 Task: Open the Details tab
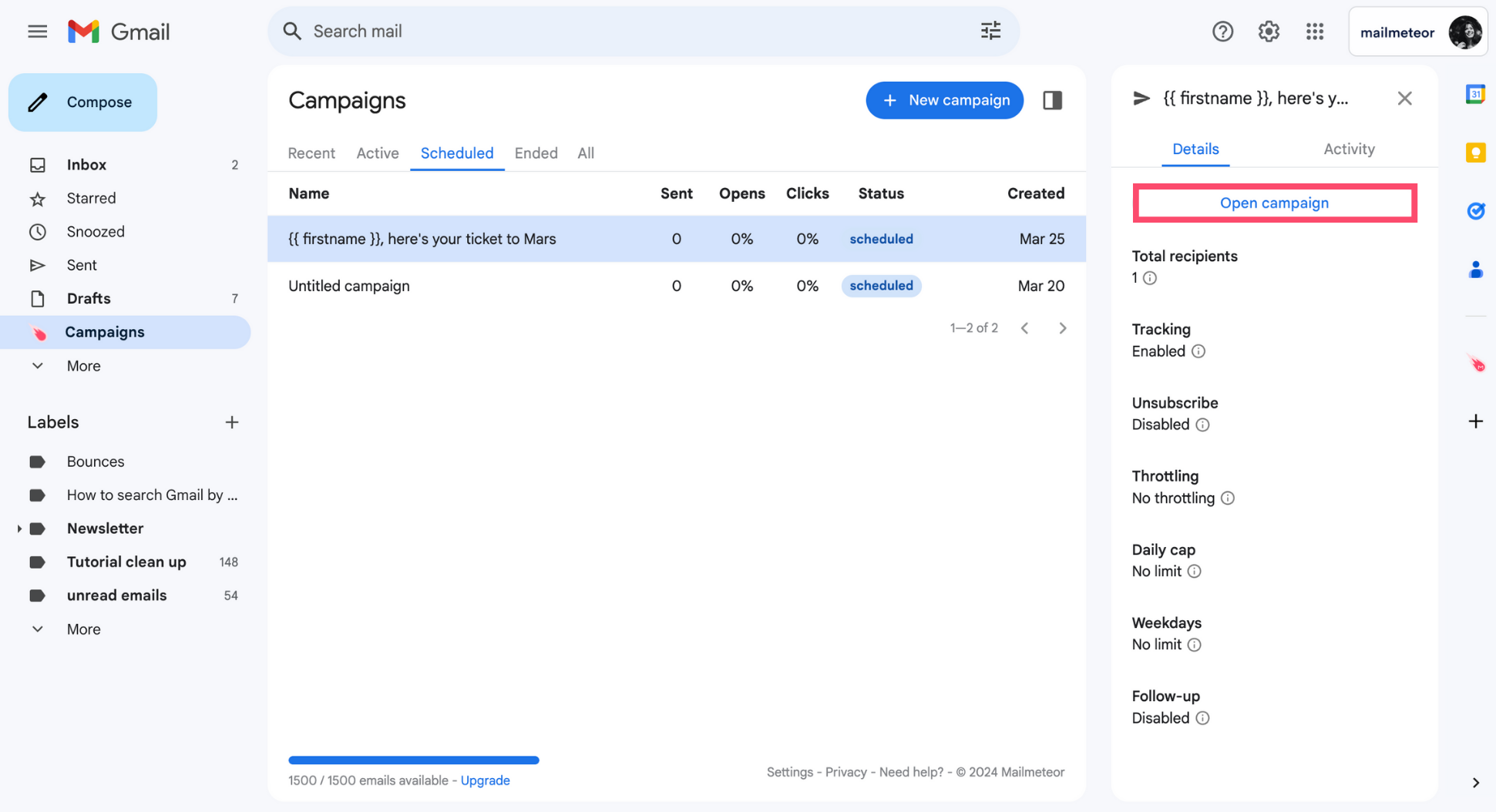click(x=1195, y=149)
